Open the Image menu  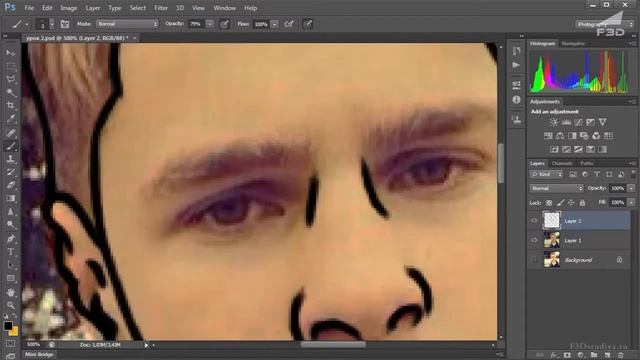coord(69,8)
